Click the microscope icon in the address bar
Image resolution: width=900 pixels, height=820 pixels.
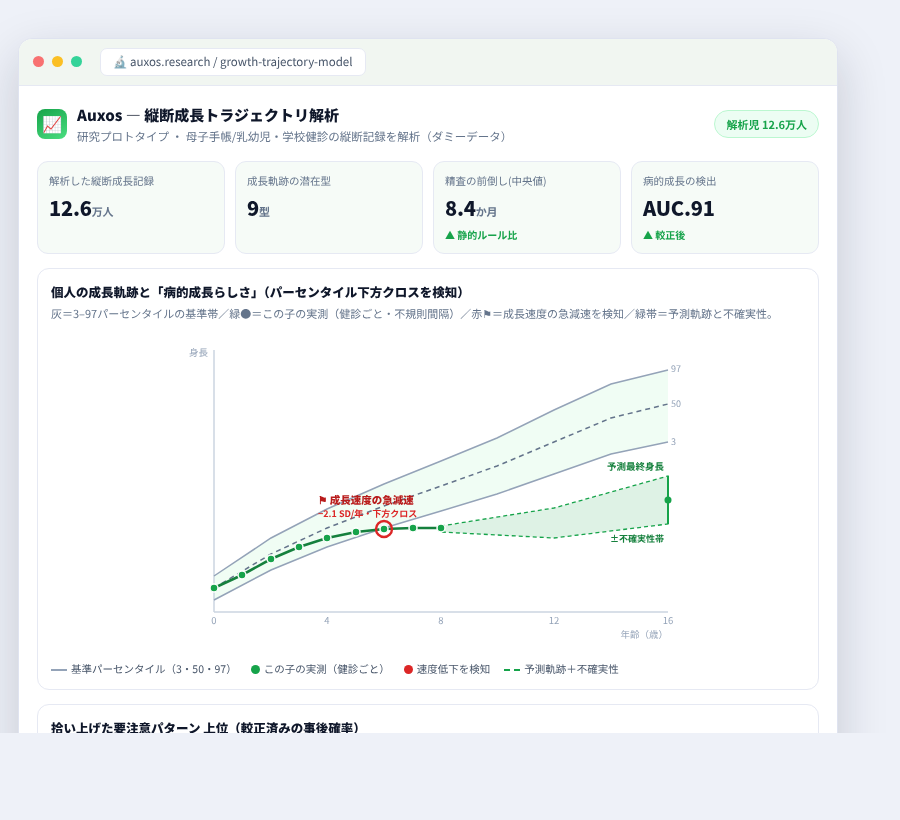(119, 62)
